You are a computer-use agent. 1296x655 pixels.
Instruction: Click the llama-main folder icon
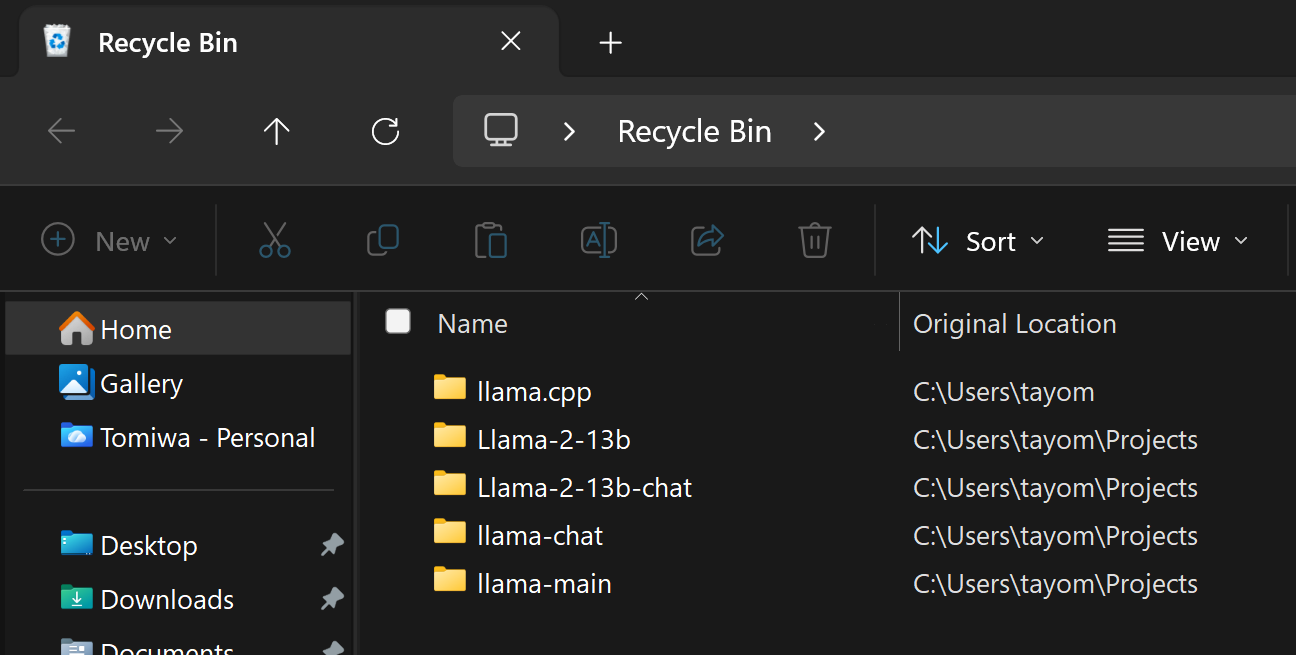click(450, 580)
